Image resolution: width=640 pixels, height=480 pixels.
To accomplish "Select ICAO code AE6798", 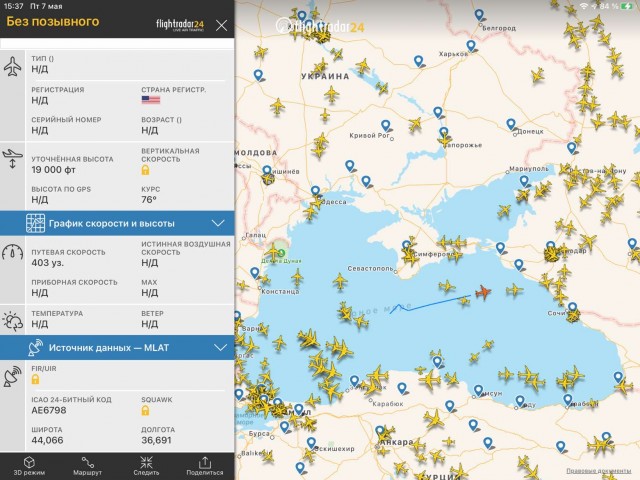I will 49,410.
